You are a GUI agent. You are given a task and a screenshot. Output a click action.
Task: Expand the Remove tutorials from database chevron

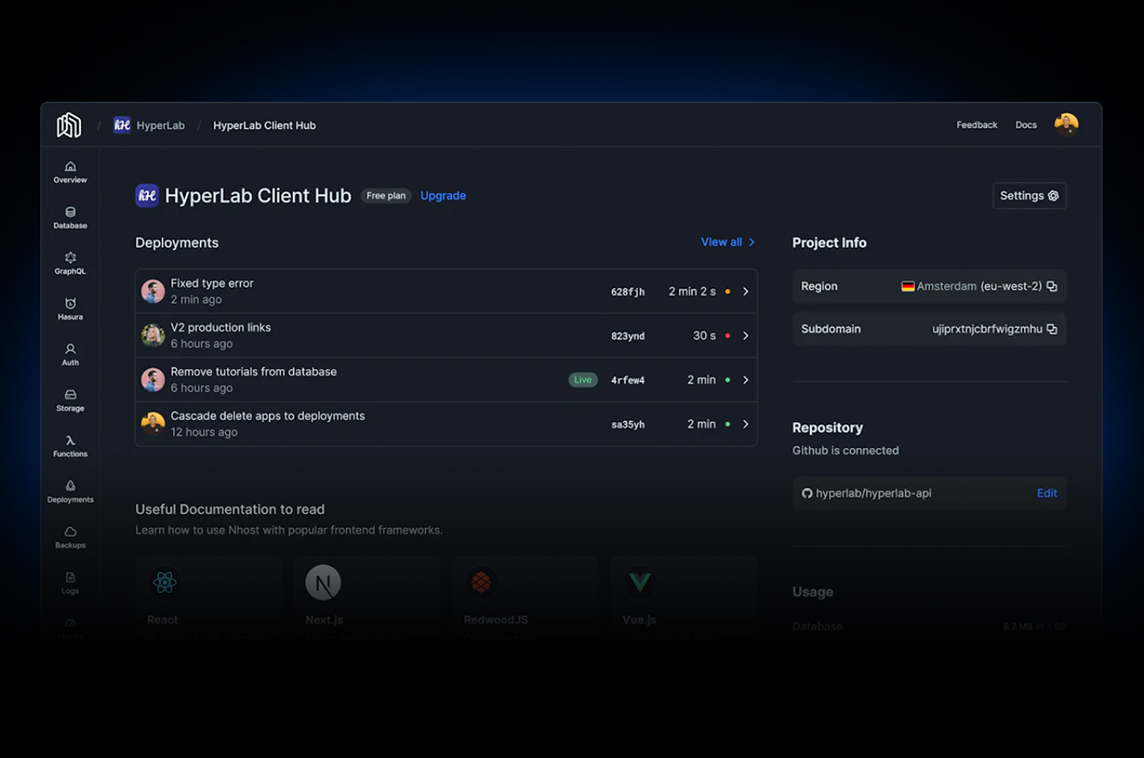point(746,379)
